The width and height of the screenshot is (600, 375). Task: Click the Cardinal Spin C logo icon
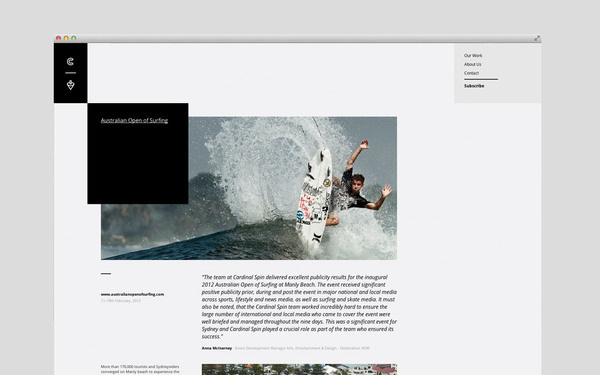coord(70,62)
